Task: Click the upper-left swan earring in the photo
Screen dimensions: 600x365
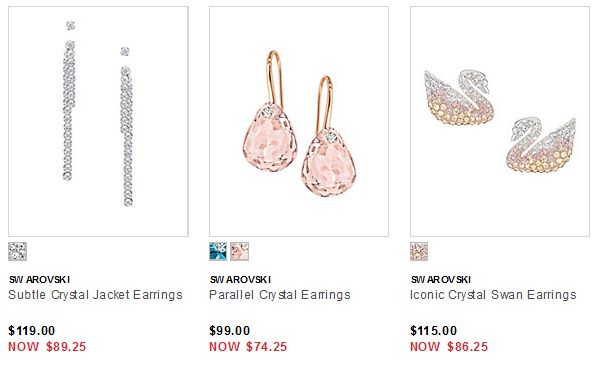Action: pyautogui.click(x=458, y=97)
